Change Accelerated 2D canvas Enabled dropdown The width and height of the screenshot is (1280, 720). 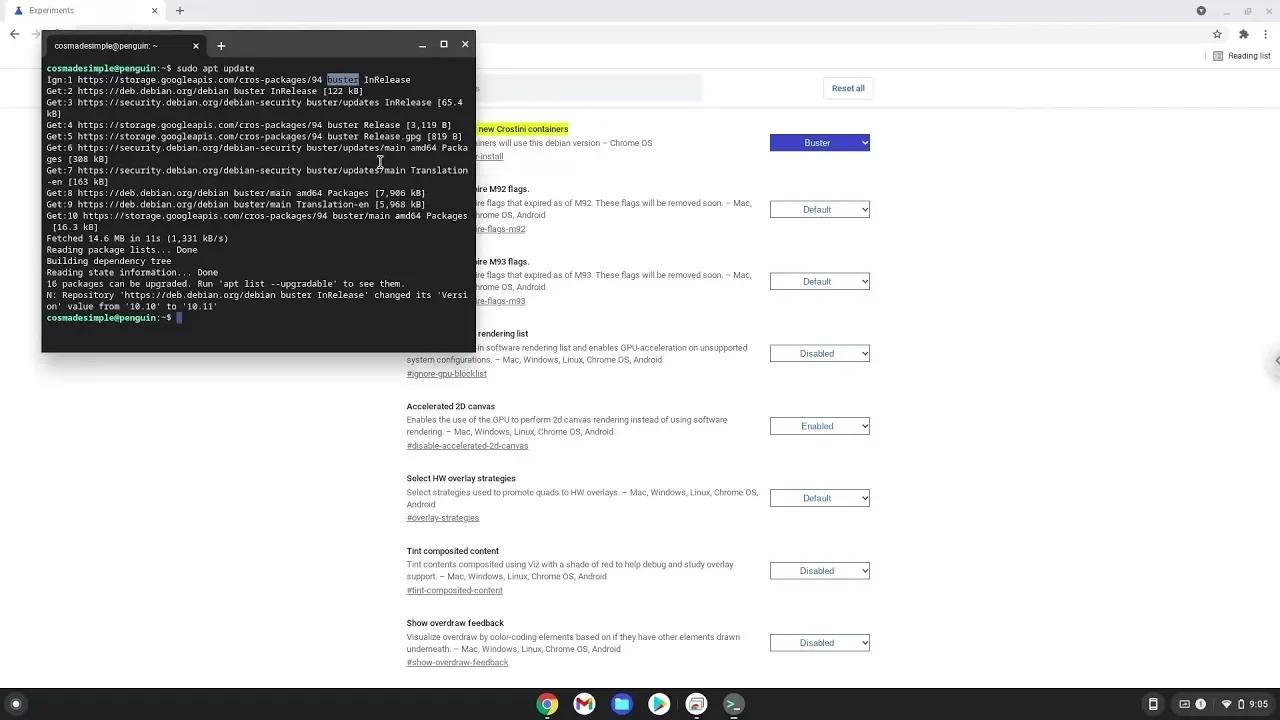click(x=820, y=426)
